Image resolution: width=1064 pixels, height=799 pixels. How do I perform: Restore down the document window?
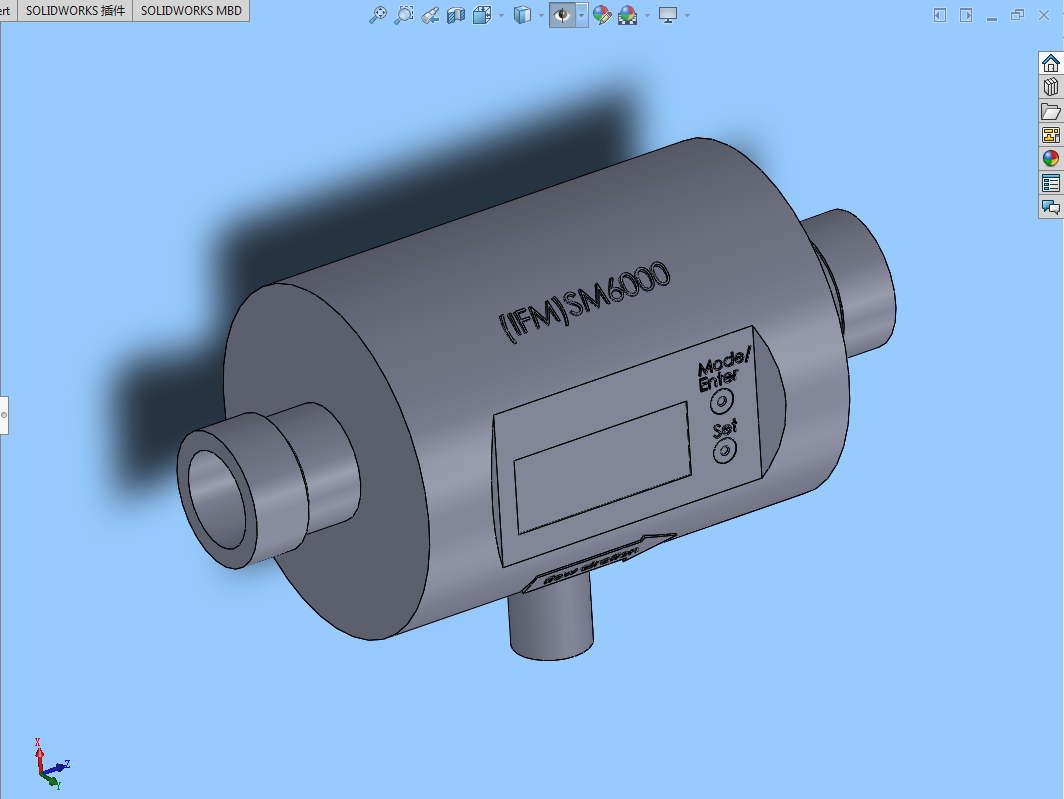[x=1017, y=15]
